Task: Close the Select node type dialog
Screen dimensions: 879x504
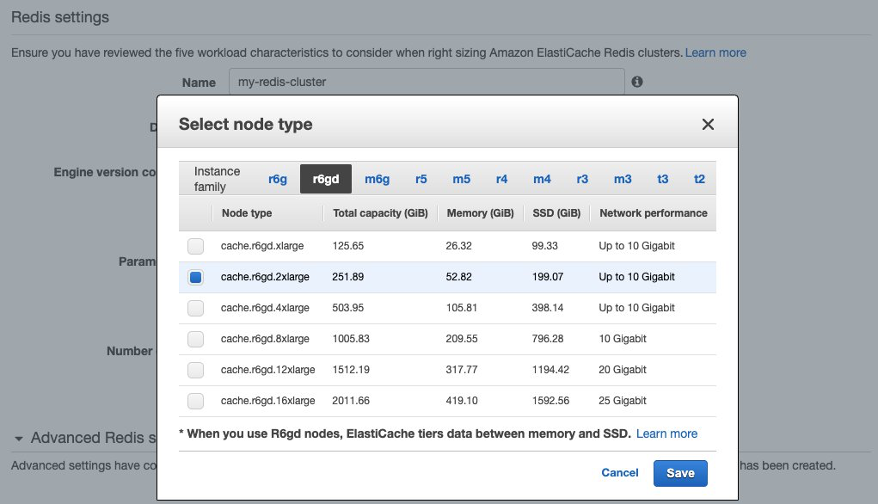Action: point(708,124)
